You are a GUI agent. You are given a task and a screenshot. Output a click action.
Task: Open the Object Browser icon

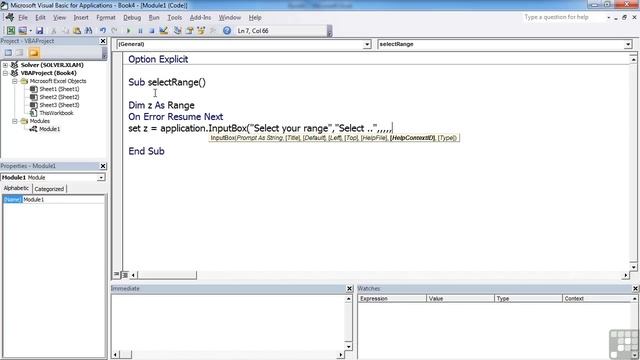pos(201,31)
